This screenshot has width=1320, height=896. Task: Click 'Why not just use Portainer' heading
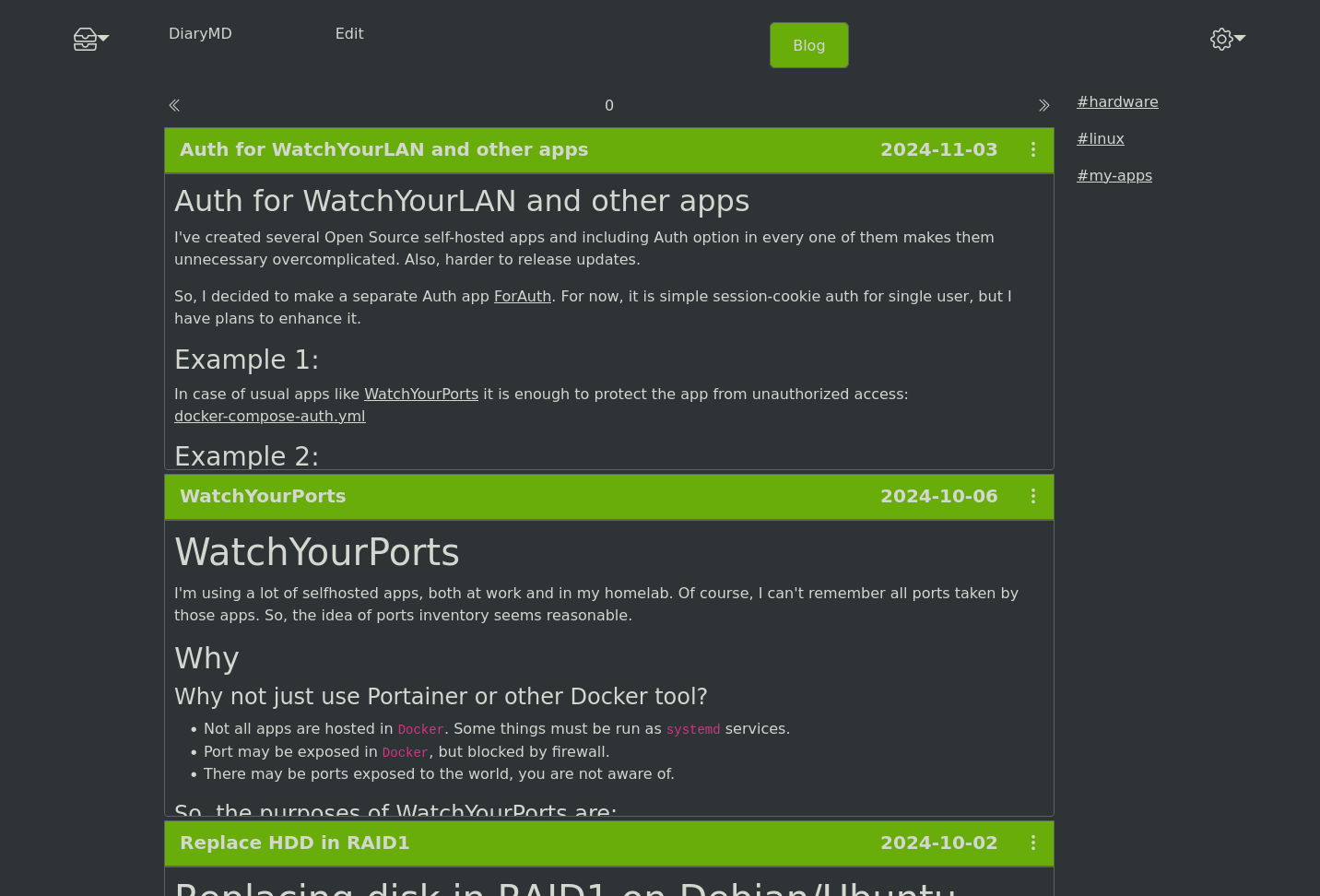tap(441, 696)
